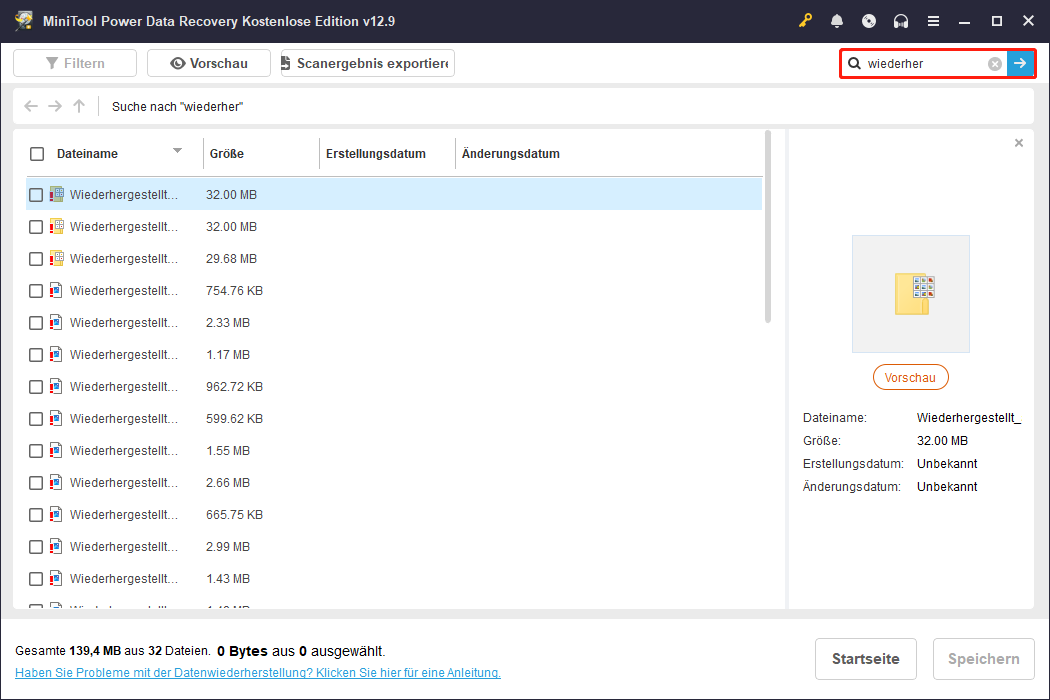Click the file icon of the 2.33 MB row
Image resolution: width=1050 pixels, height=700 pixels.
coord(56,322)
